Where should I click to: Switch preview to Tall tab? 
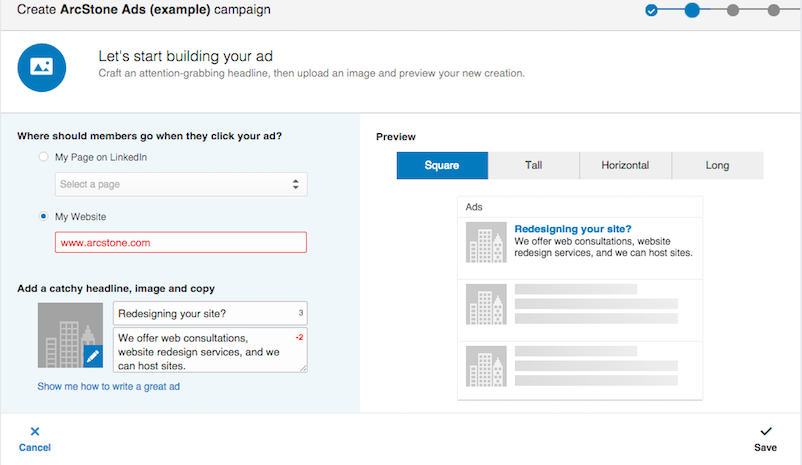pos(533,165)
